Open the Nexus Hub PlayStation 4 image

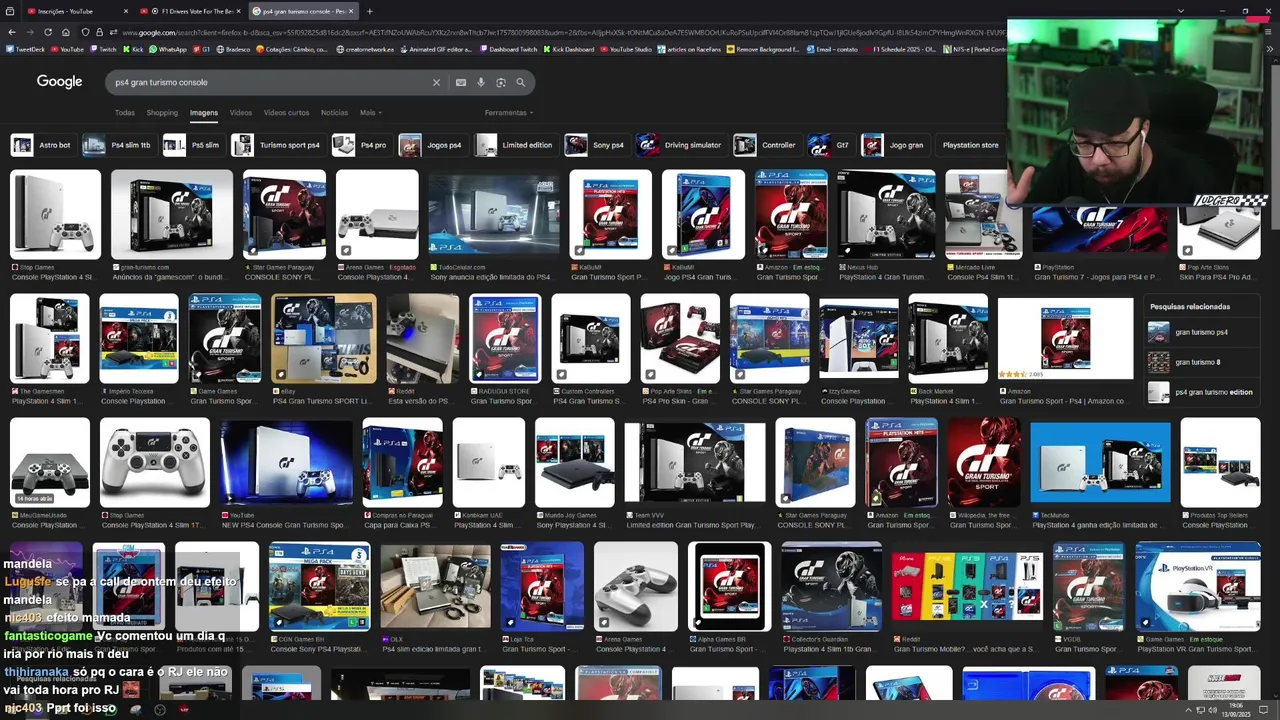886,215
